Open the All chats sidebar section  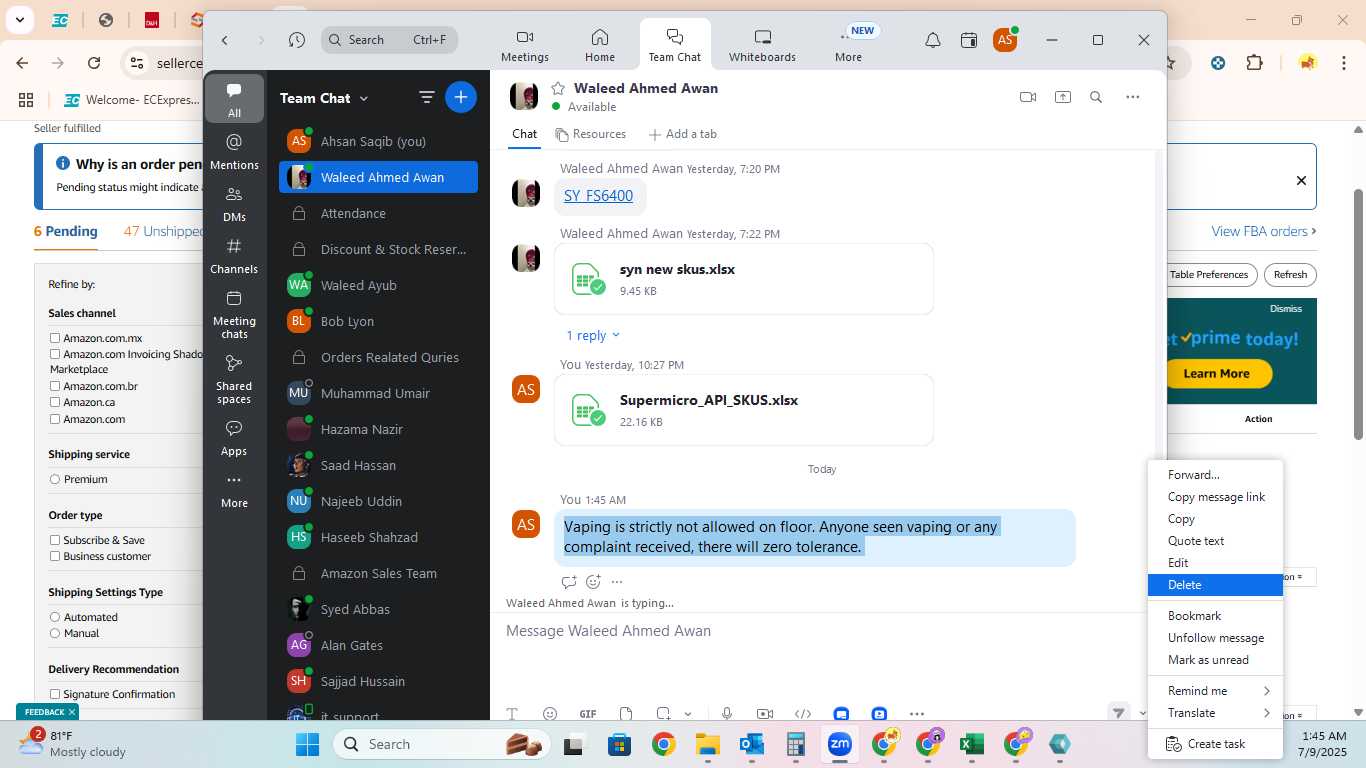[x=234, y=98]
